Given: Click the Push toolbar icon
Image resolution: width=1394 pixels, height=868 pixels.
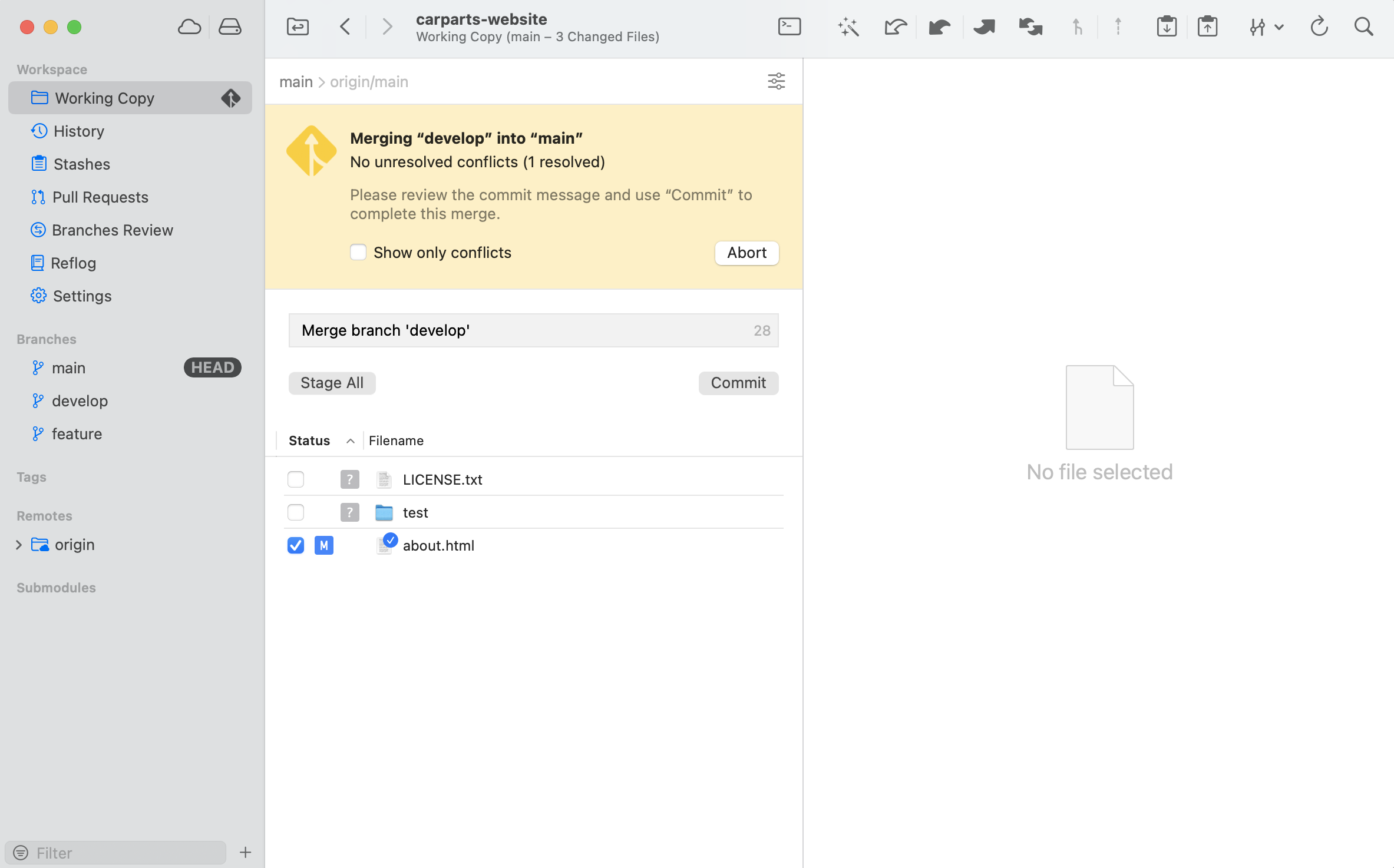Looking at the screenshot, I should (x=983, y=26).
